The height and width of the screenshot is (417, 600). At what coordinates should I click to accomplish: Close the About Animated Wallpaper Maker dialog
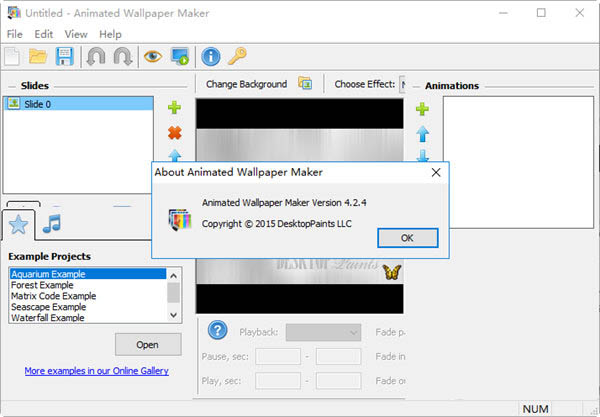coord(436,173)
